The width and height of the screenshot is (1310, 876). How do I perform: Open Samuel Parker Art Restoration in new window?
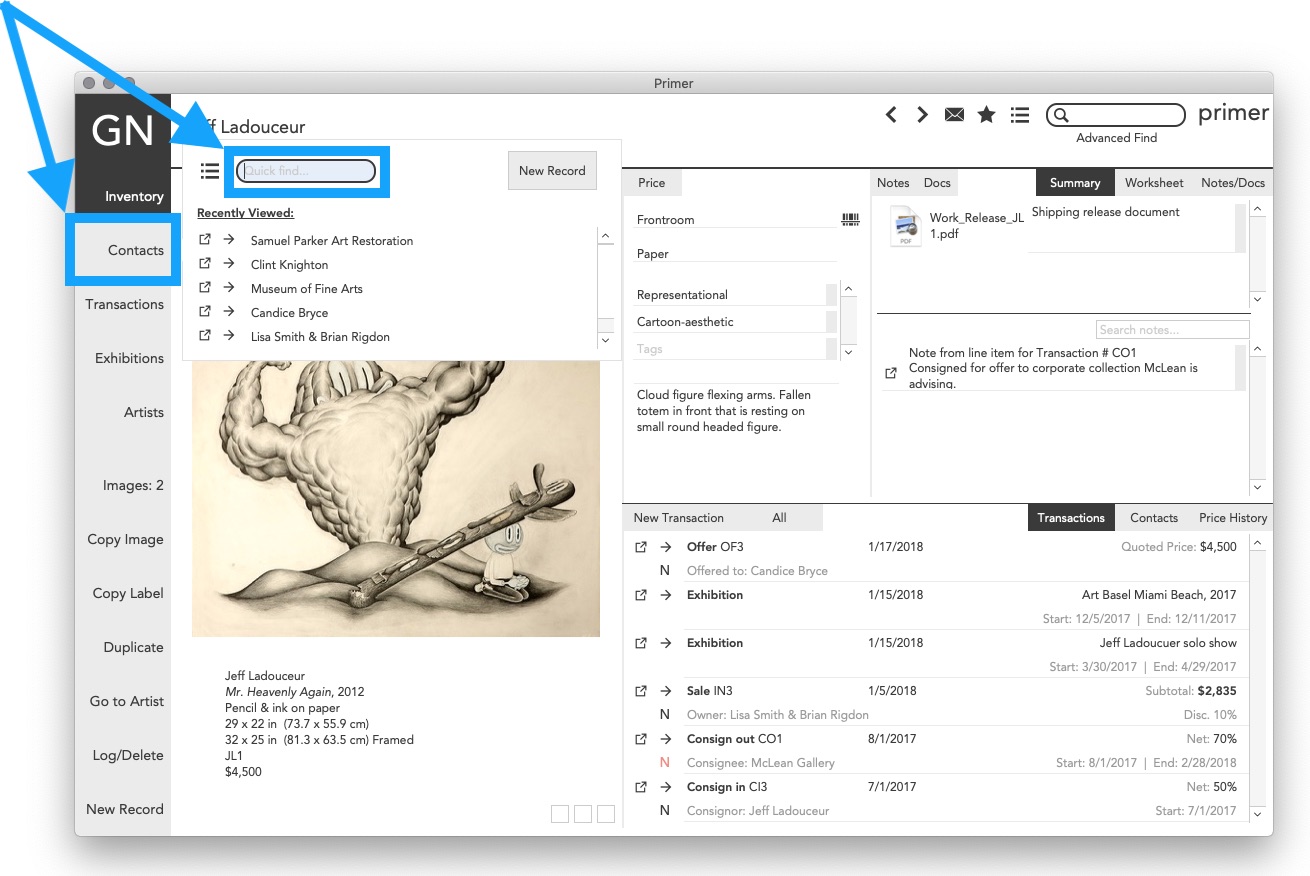click(x=204, y=240)
